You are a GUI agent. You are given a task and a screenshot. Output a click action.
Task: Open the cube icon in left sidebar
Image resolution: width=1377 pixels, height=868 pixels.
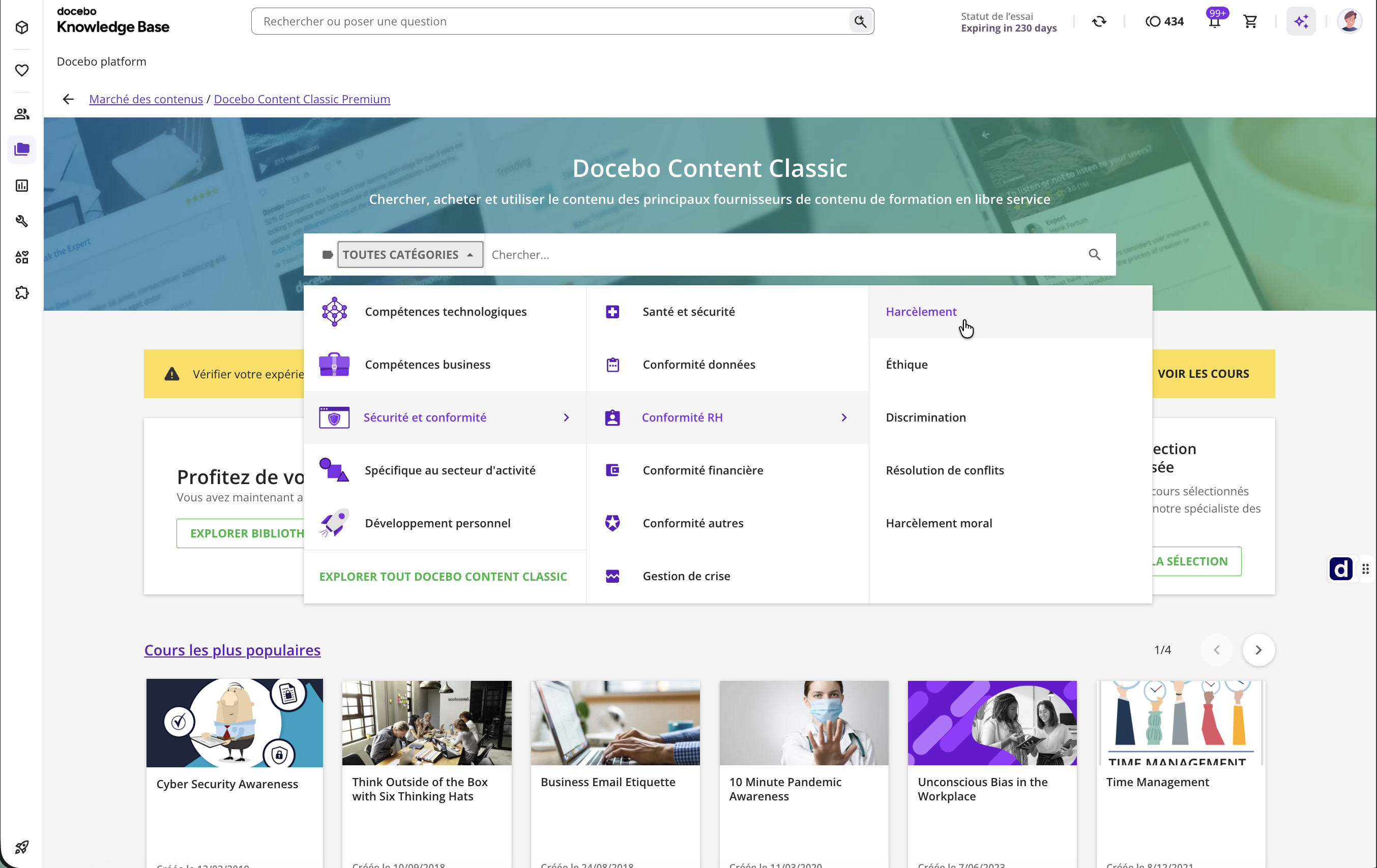22,27
